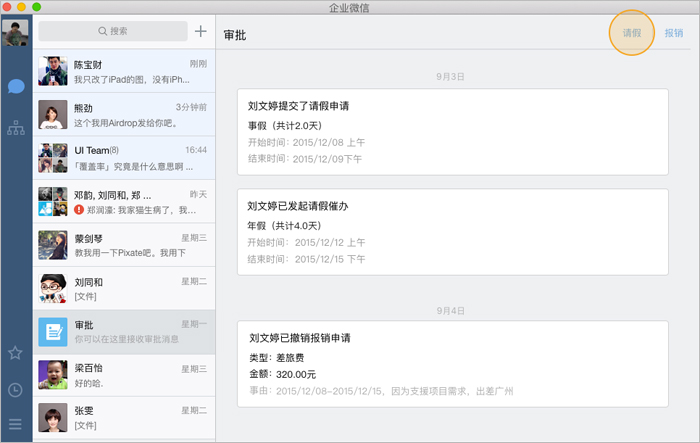The height and width of the screenshot is (443, 700).
Task: Open group chat with 邓韵, 刘同和, 郑
Action: [124, 202]
